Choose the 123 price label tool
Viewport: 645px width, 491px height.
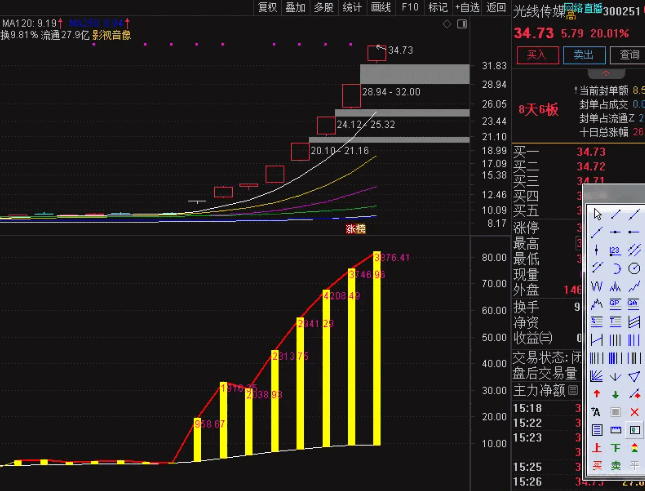click(615, 250)
